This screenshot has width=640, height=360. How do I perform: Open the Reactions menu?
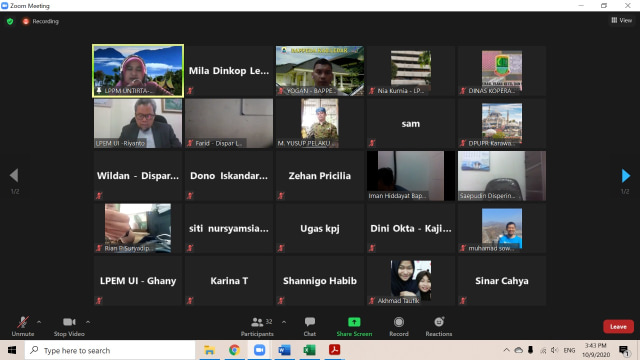[x=439, y=327]
